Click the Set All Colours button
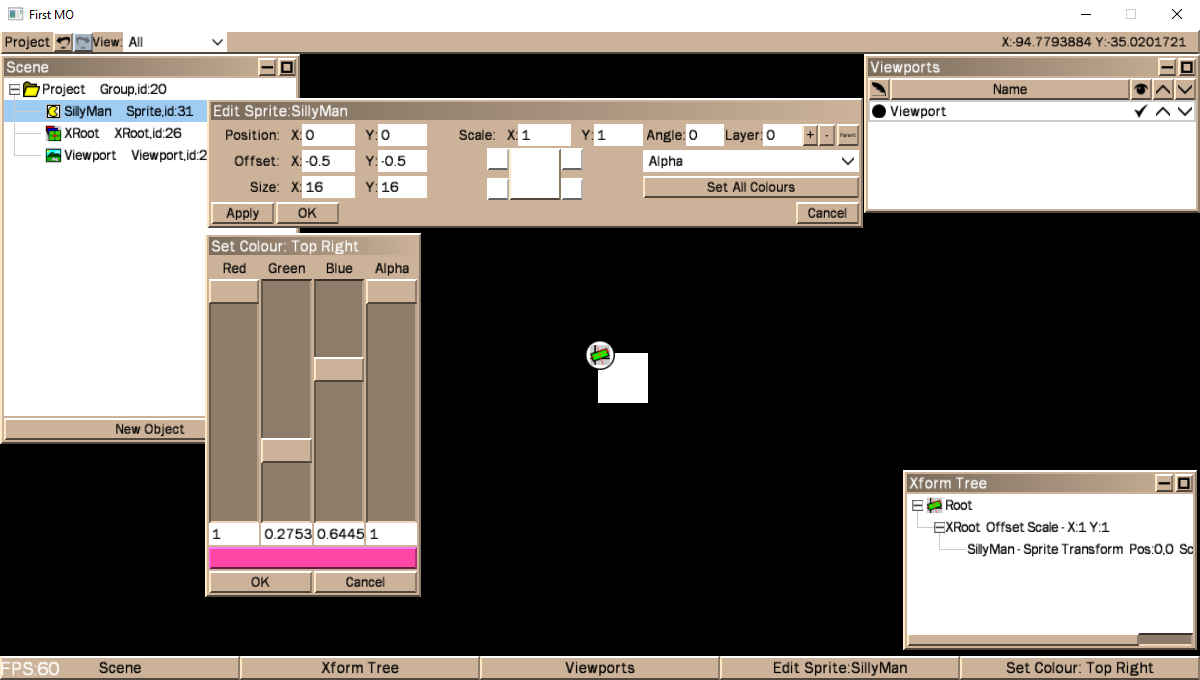 click(750, 187)
